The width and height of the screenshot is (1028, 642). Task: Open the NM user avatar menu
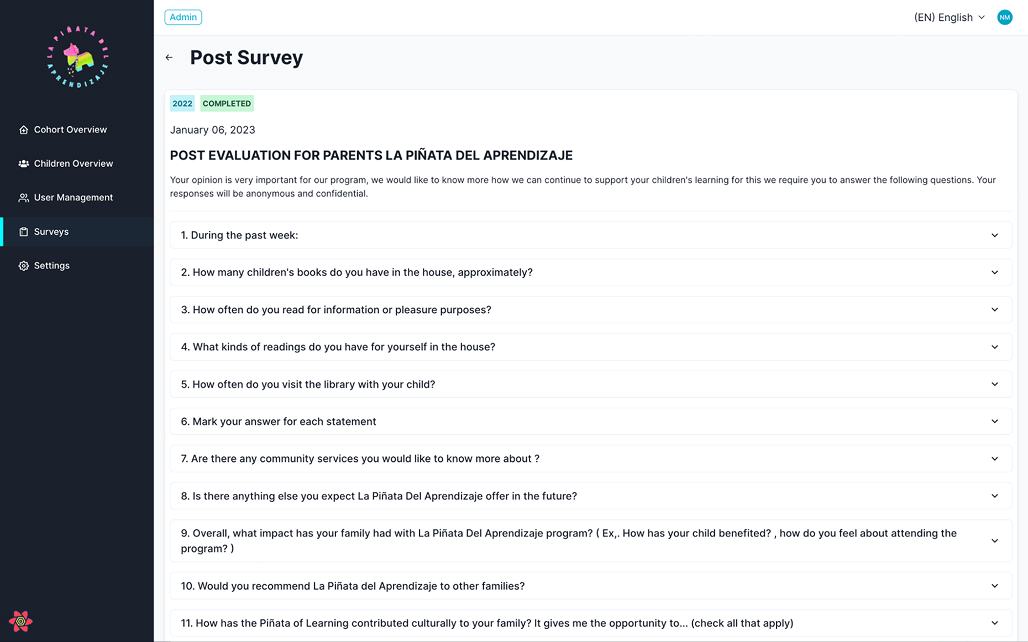[x=1004, y=17]
